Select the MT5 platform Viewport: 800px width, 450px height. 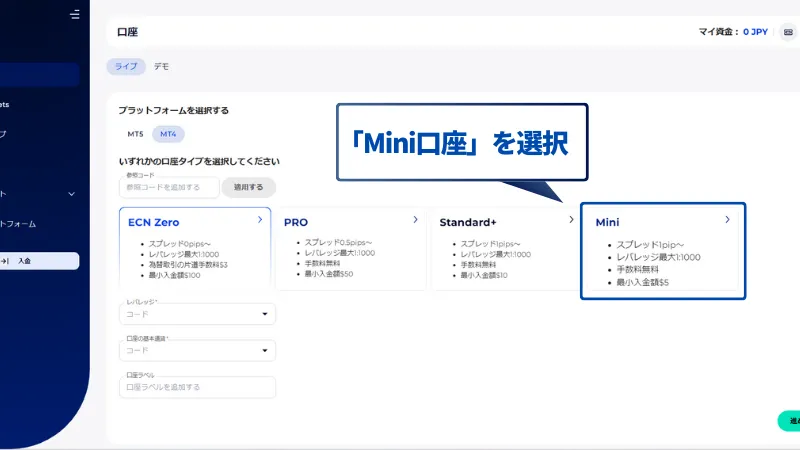tap(135, 134)
